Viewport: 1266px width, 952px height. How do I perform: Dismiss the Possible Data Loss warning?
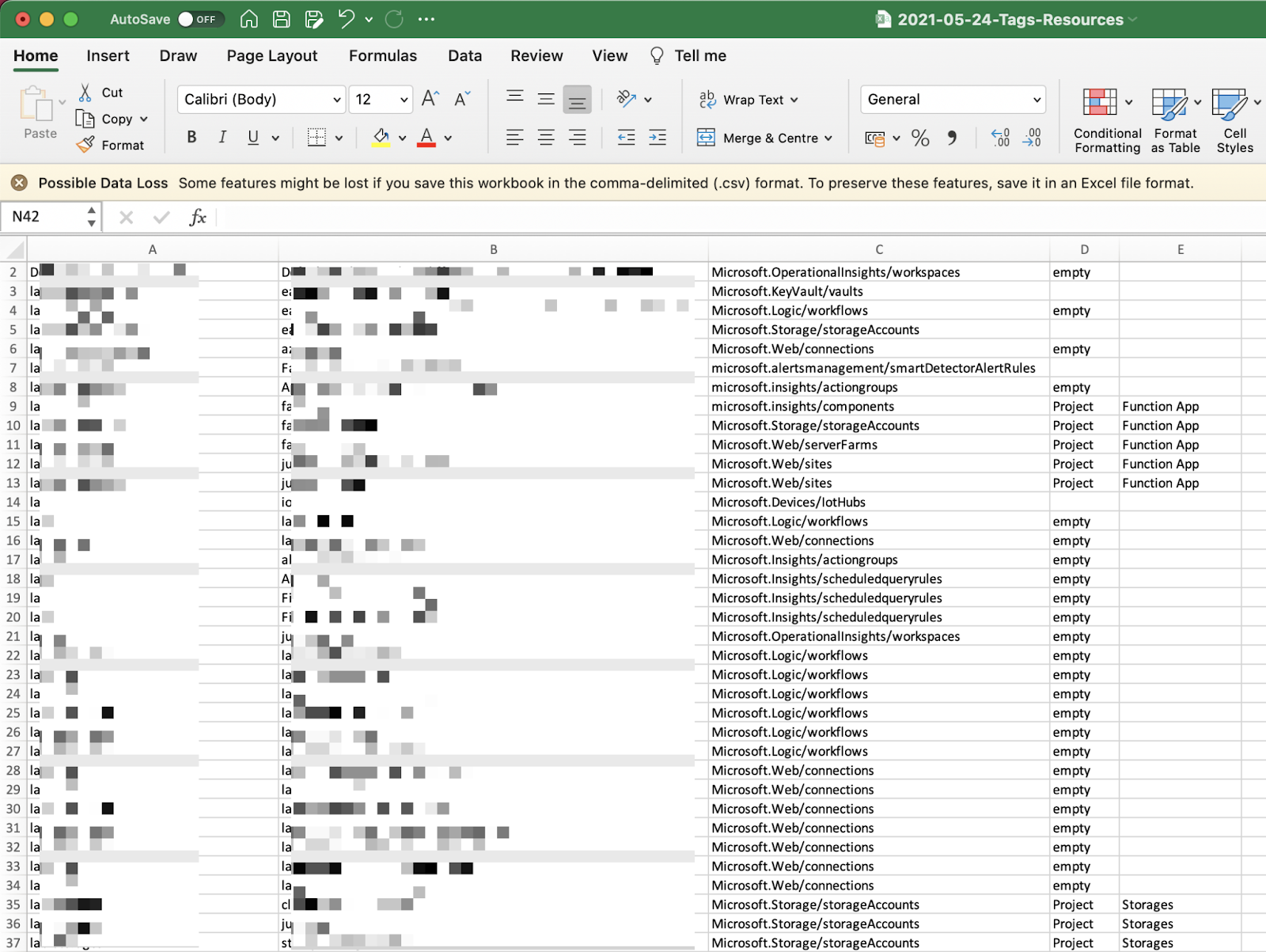click(x=18, y=183)
